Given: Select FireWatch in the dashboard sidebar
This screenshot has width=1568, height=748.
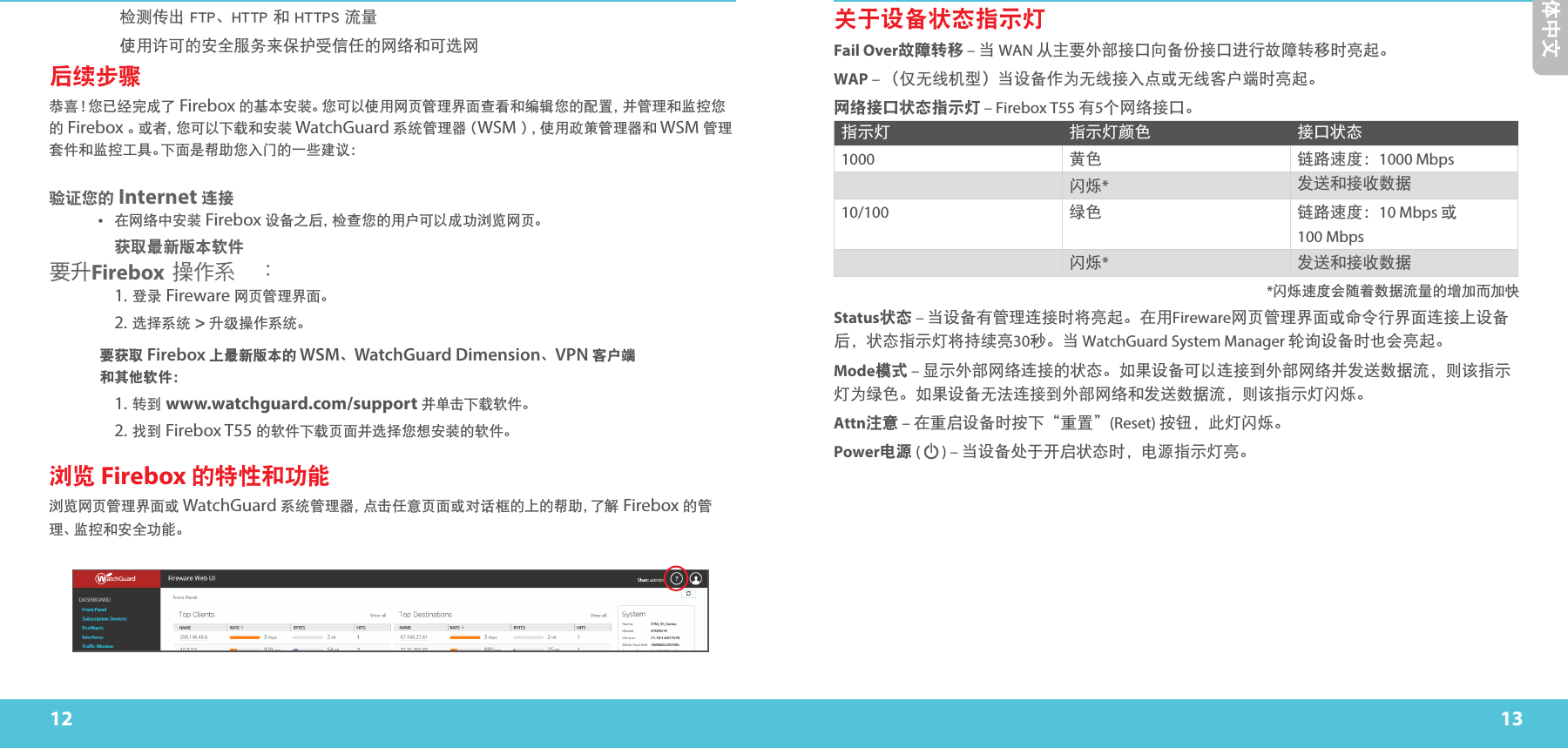Looking at the screenshot, I should click(x=92, y=628).
